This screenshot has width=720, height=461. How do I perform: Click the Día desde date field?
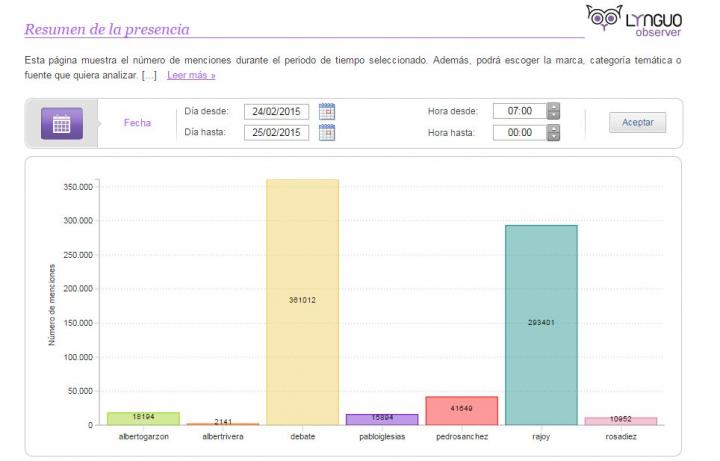(277, 111)
